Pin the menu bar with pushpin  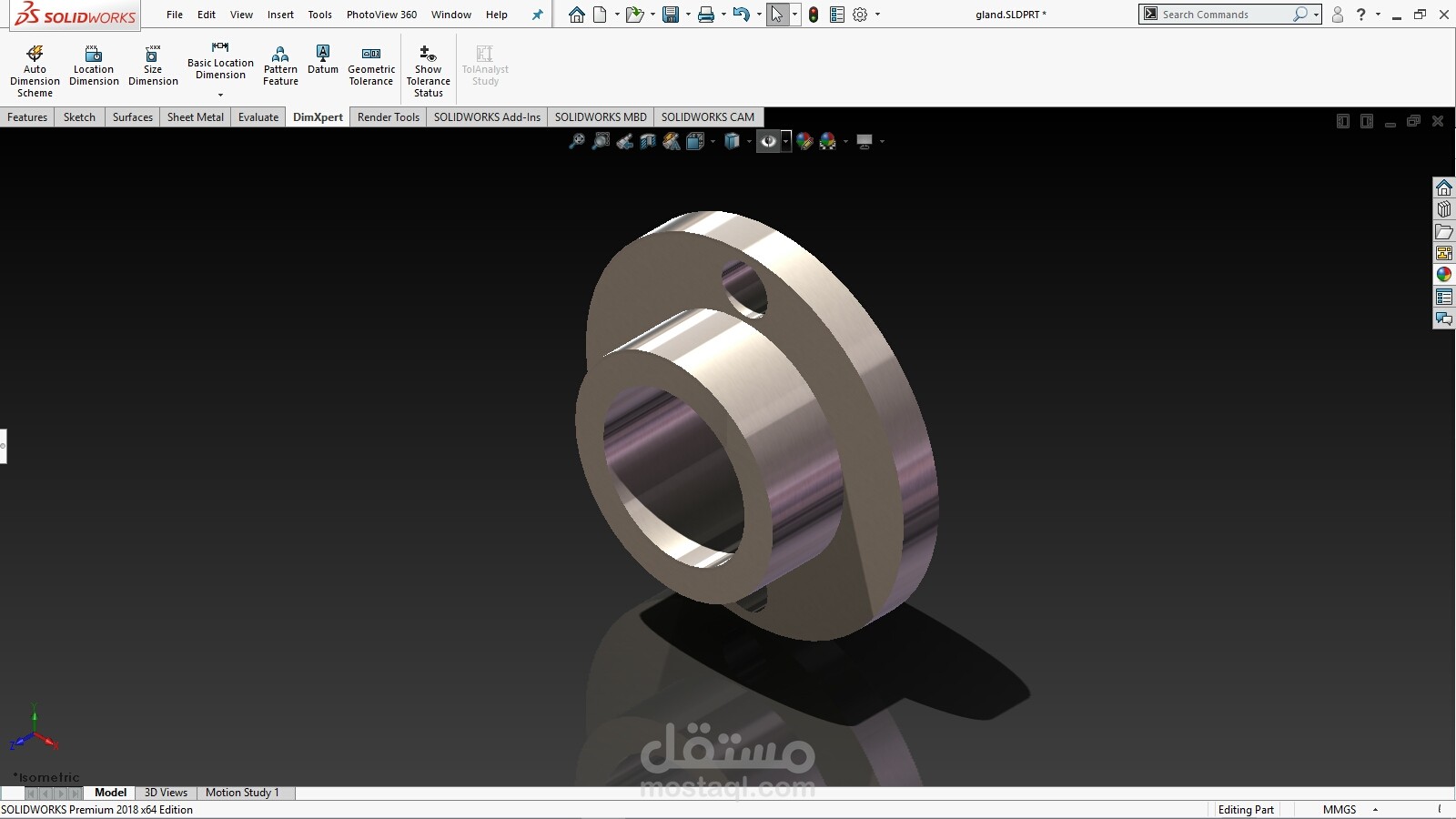pos(537,15)
